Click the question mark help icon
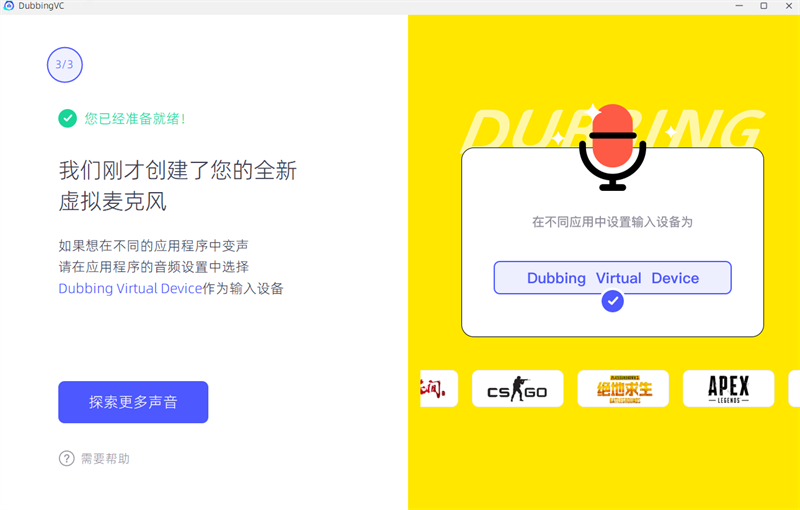 [66, 458]
